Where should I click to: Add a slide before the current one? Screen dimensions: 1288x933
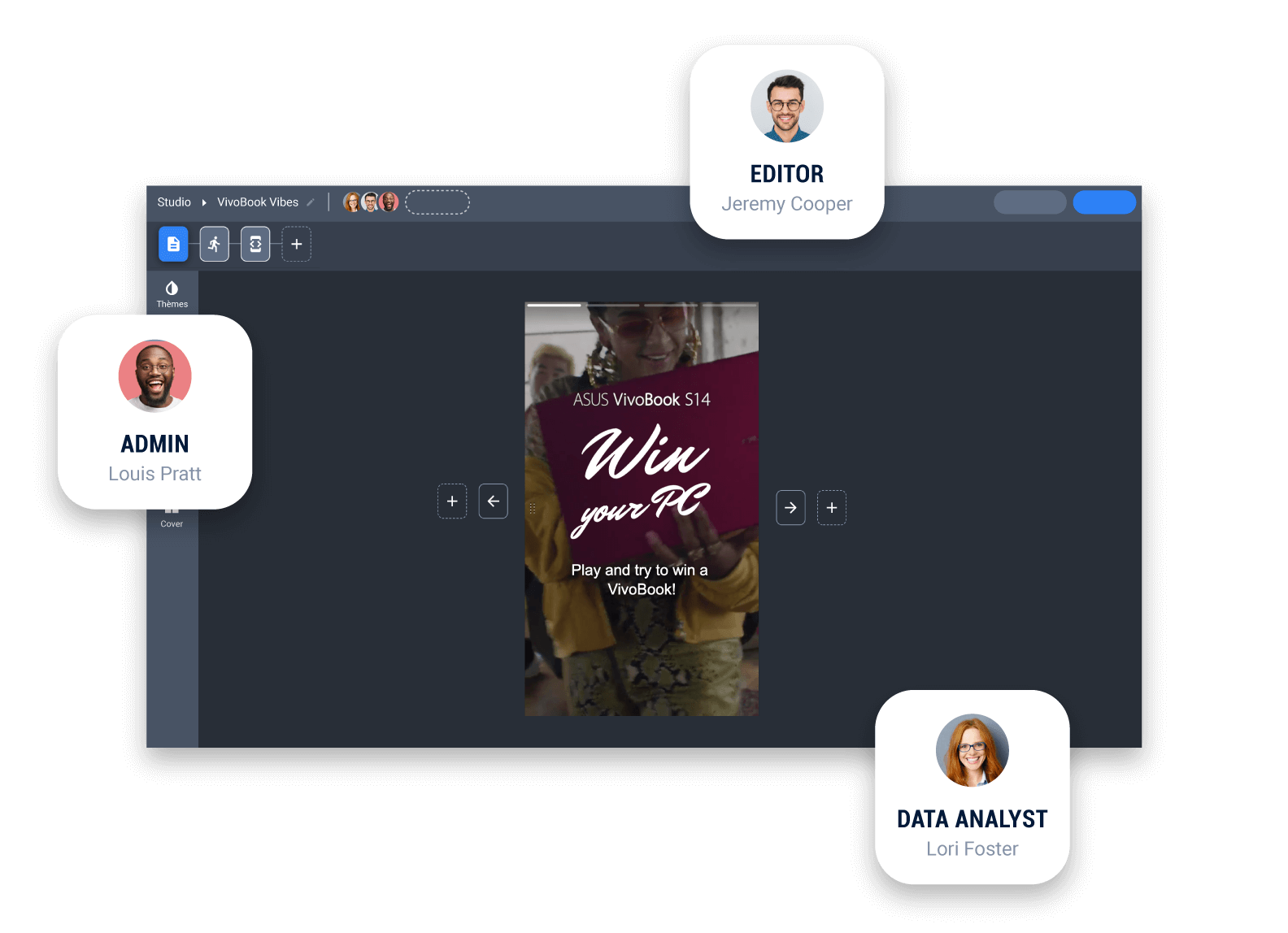(x=452, y=501)
